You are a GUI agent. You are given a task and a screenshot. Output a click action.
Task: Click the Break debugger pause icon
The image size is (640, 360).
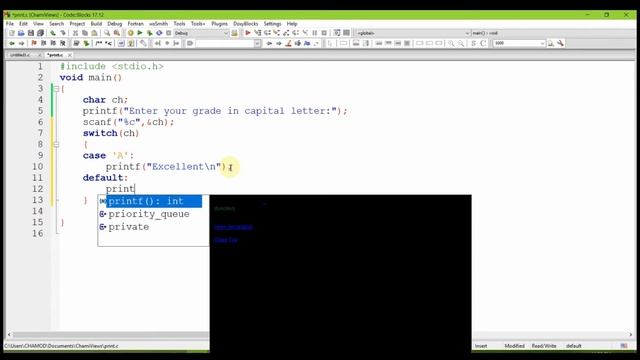pos(315,33)
